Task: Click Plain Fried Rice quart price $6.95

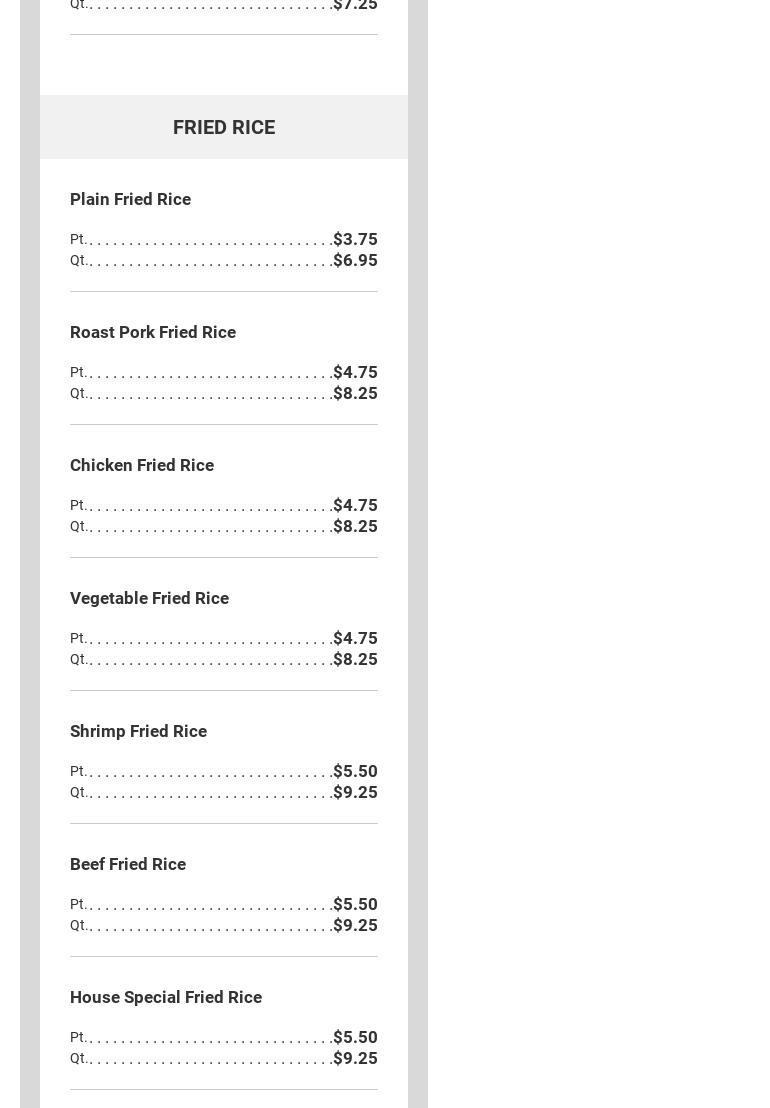Action: 355,260
